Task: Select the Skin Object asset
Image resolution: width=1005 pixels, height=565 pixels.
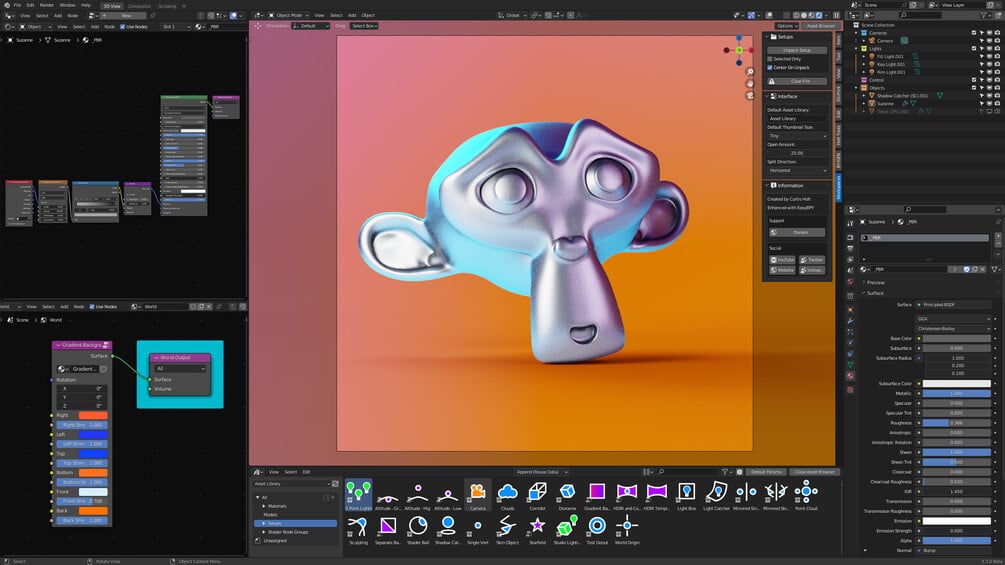Action: [508, 529]
